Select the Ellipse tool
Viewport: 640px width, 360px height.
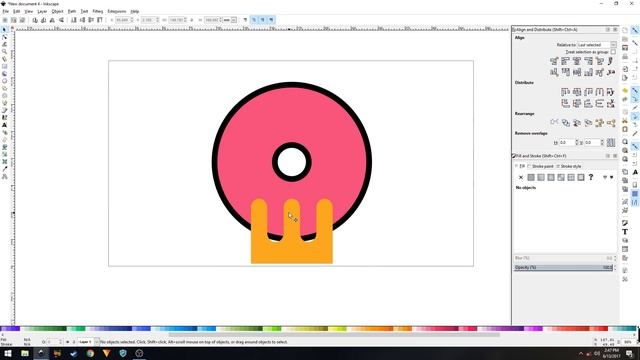[4, 81]
